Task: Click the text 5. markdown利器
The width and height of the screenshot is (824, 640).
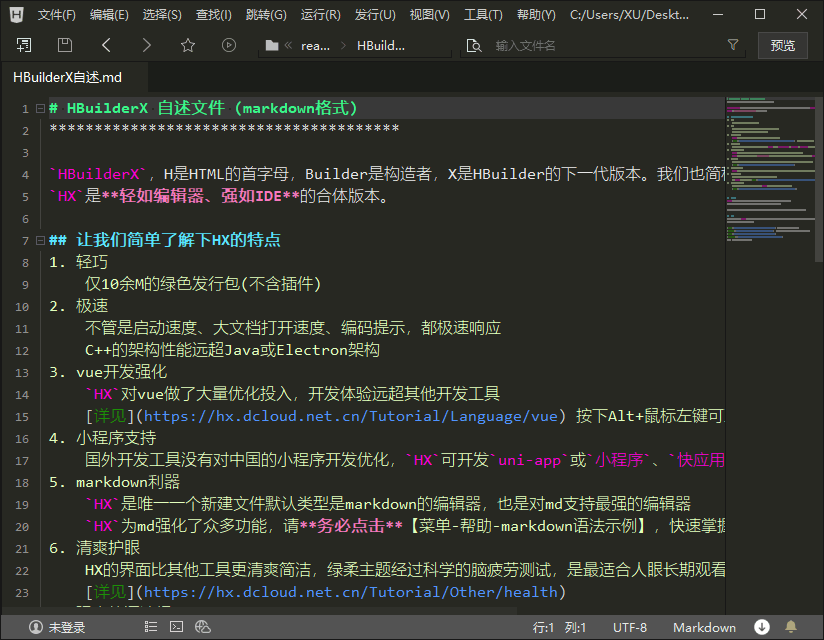Action: (115, 482)
